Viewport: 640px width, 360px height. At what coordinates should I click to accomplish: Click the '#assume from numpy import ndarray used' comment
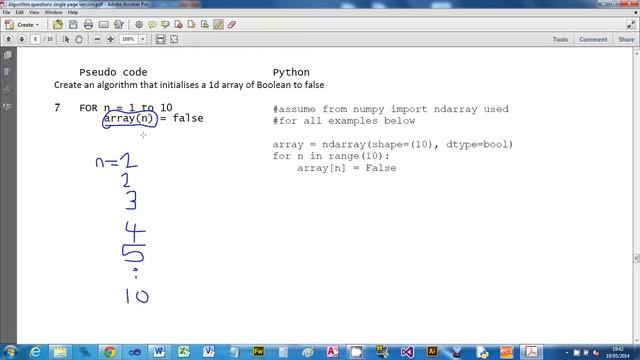click(x=391, y=109)
